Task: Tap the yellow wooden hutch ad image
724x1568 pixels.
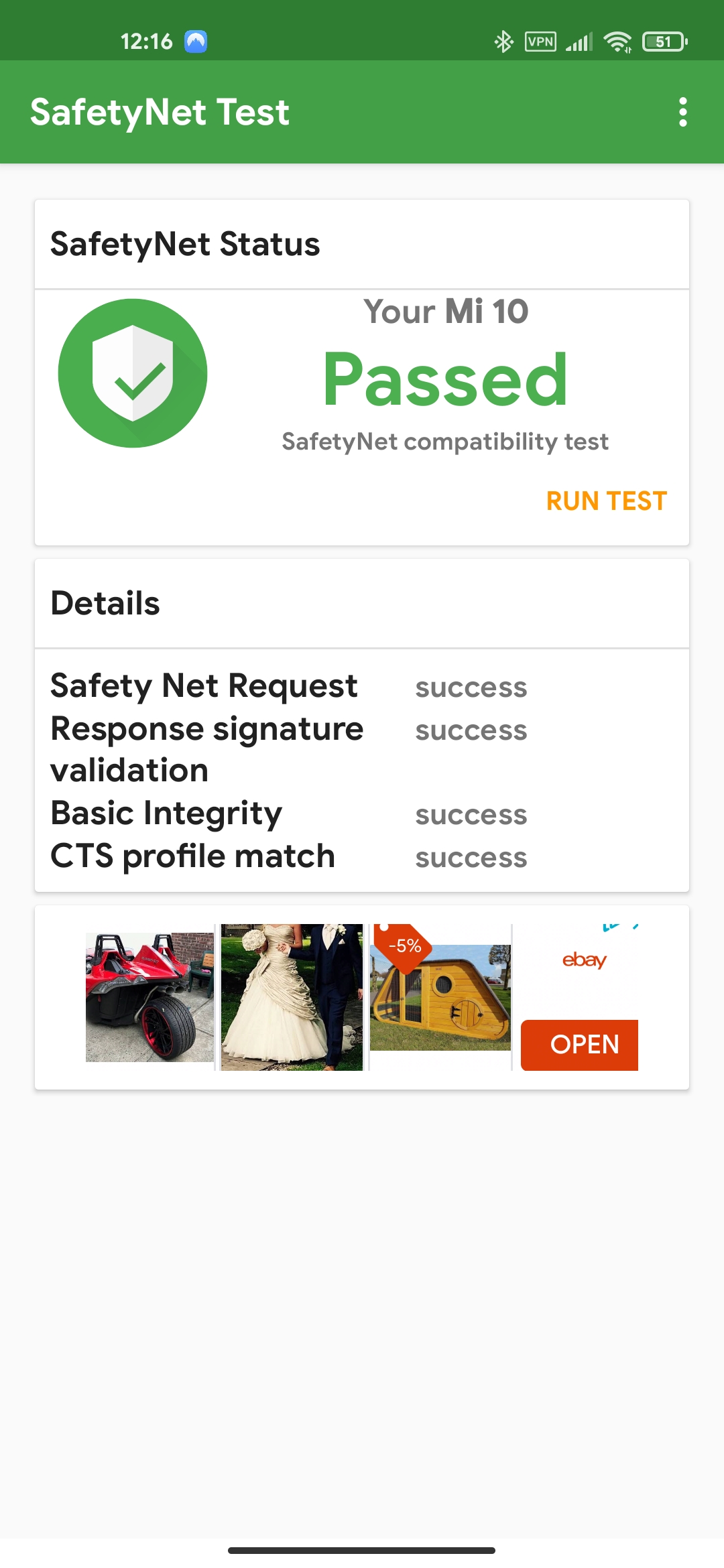Action: coord(440,988)
